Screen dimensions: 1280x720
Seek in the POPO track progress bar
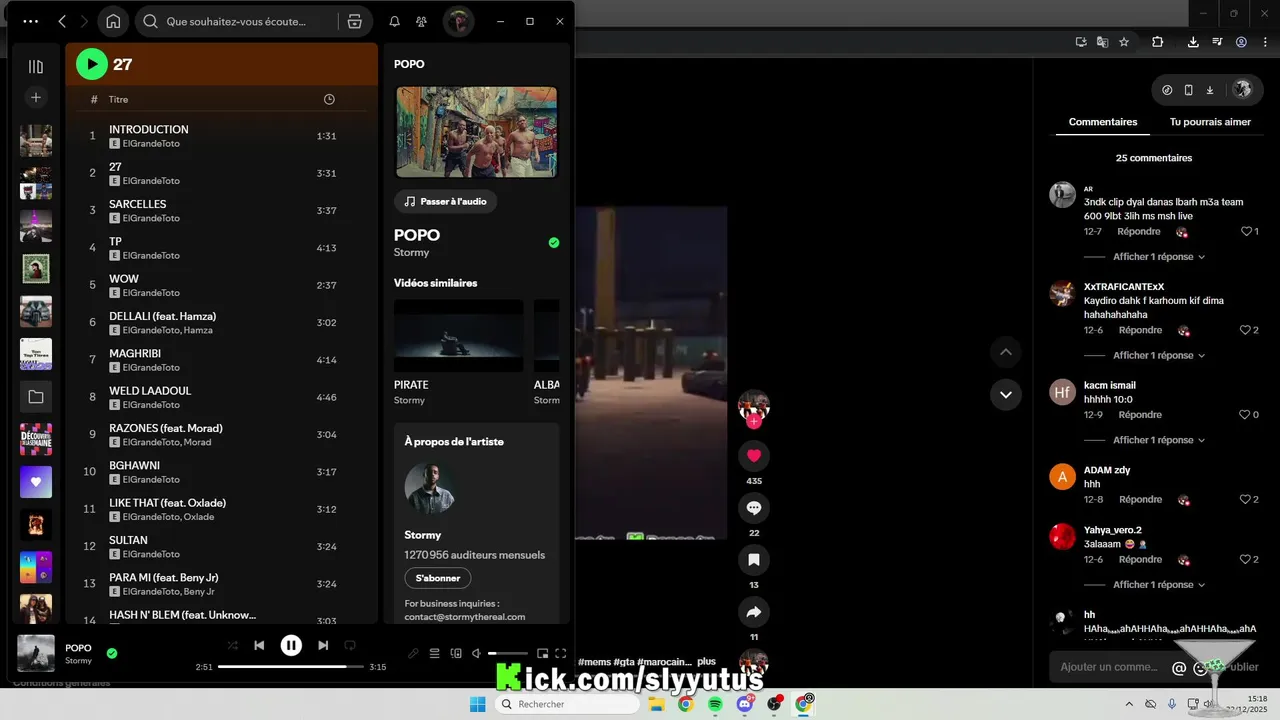(290, 666)
